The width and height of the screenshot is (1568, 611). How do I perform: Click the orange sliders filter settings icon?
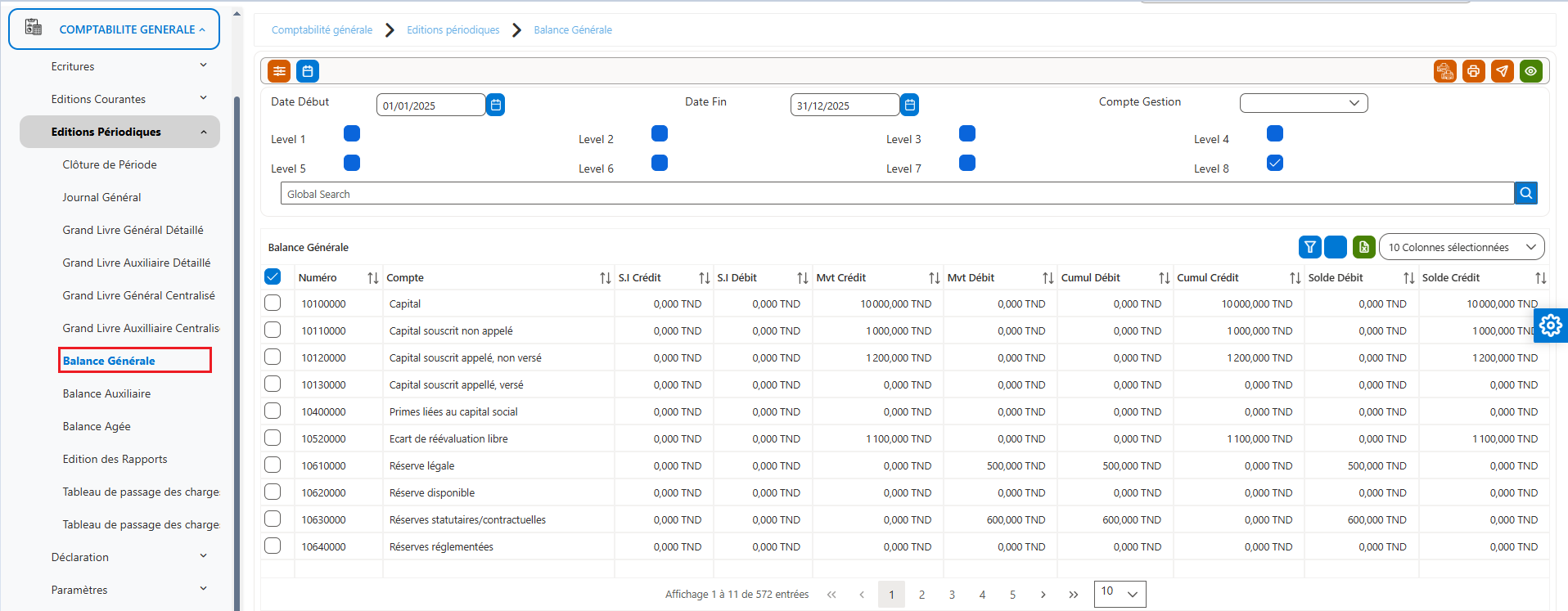[x=279, y=71]
